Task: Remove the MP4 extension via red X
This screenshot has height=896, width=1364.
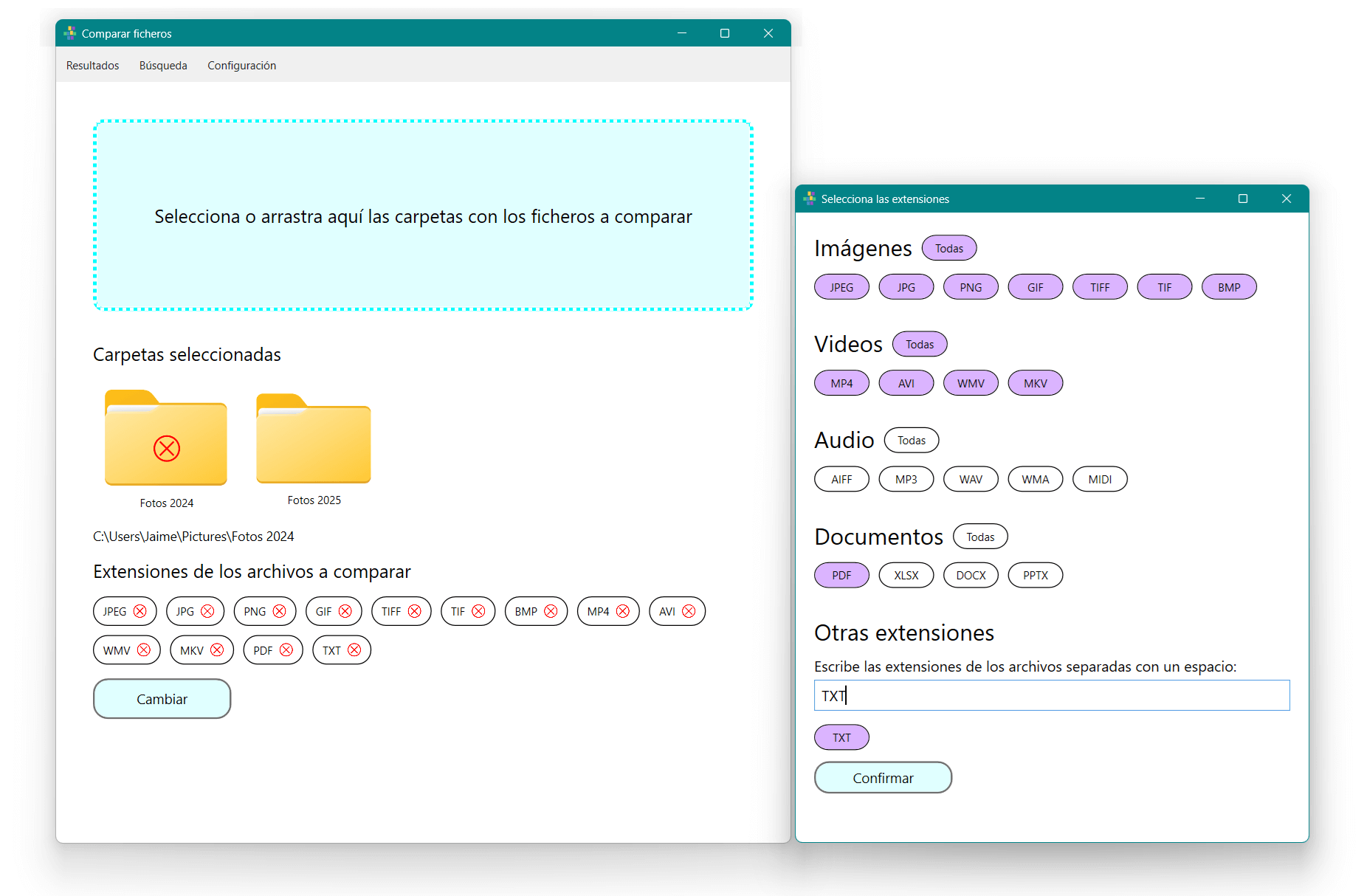Action: point(623,611)
